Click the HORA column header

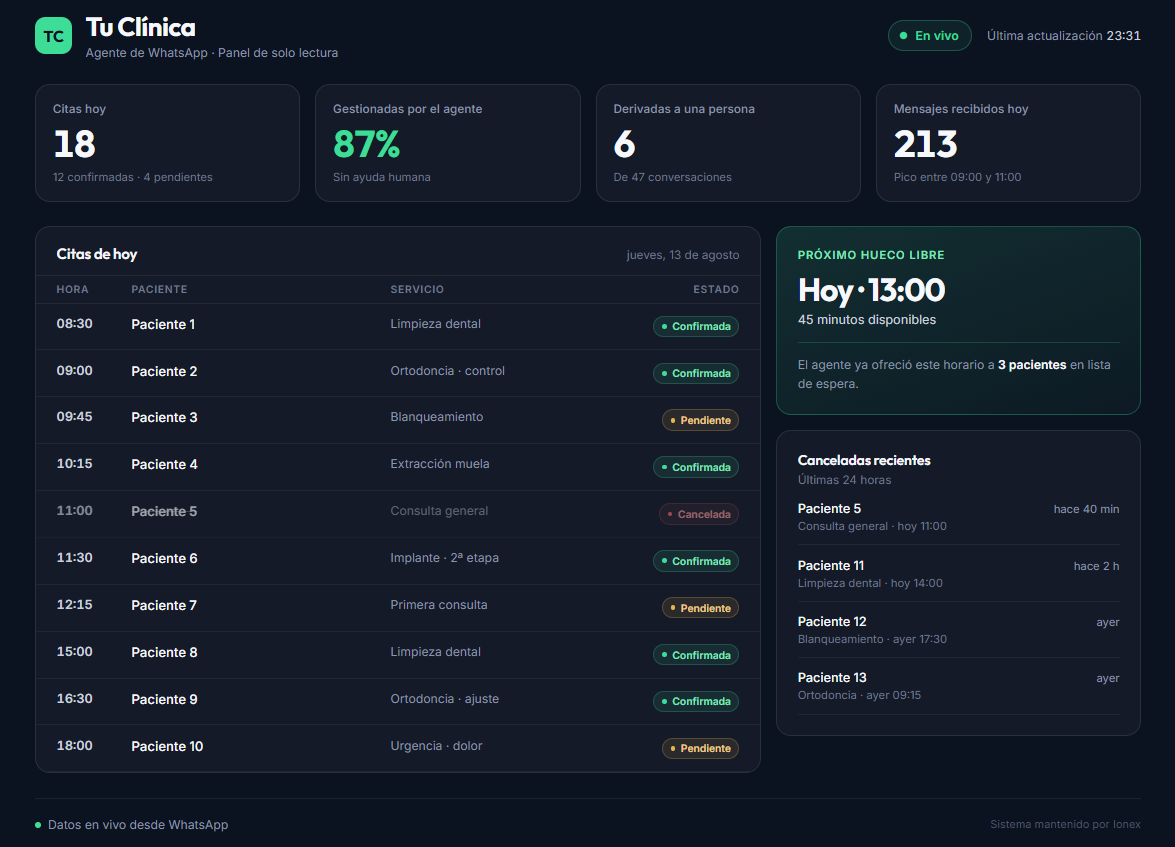73,289
